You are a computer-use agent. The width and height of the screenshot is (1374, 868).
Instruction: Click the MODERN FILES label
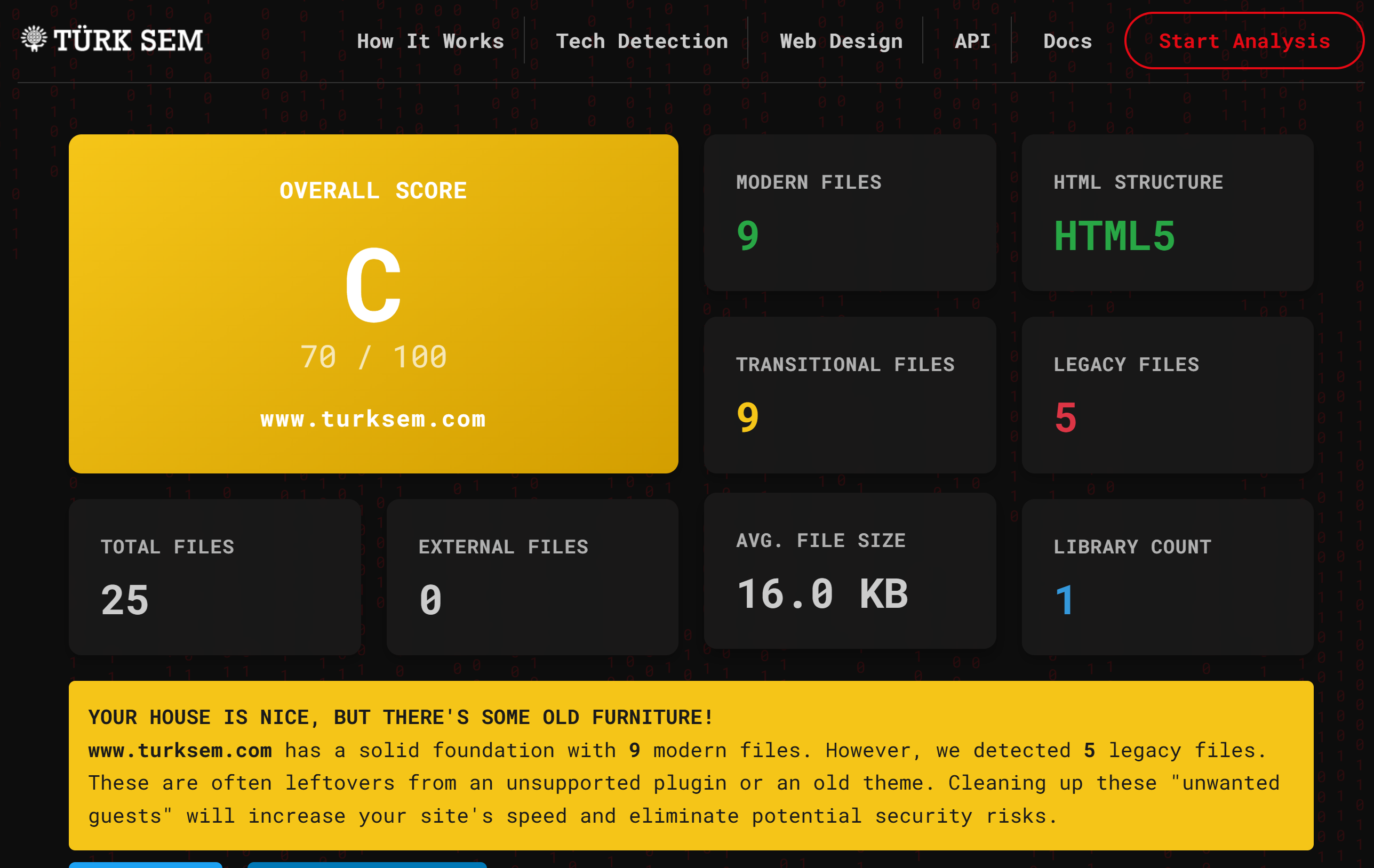pyautogui.click(x=809, y=182)
